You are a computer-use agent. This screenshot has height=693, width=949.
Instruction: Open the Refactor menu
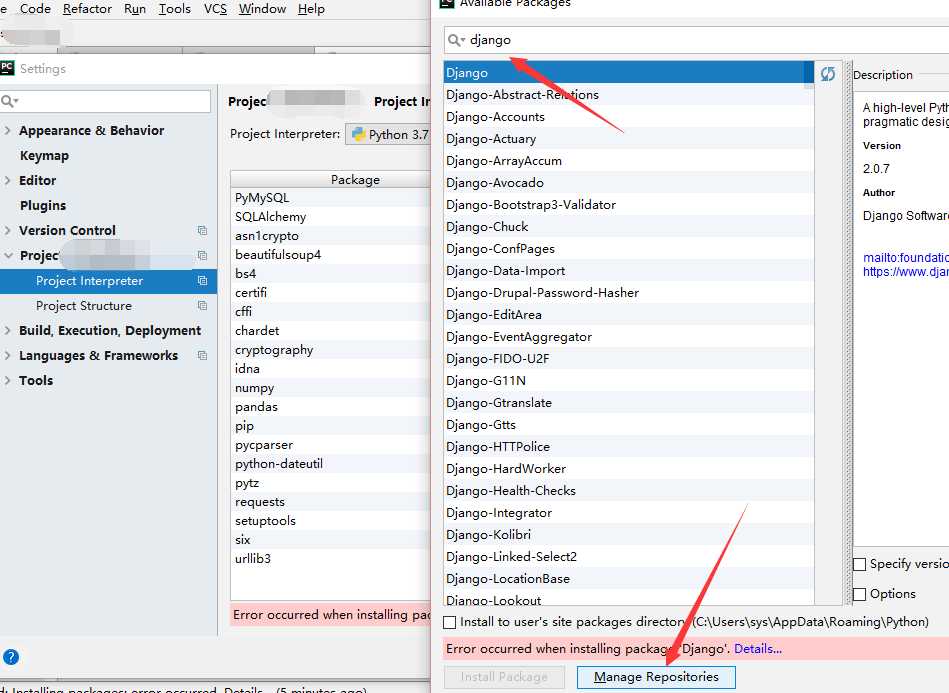87,9
